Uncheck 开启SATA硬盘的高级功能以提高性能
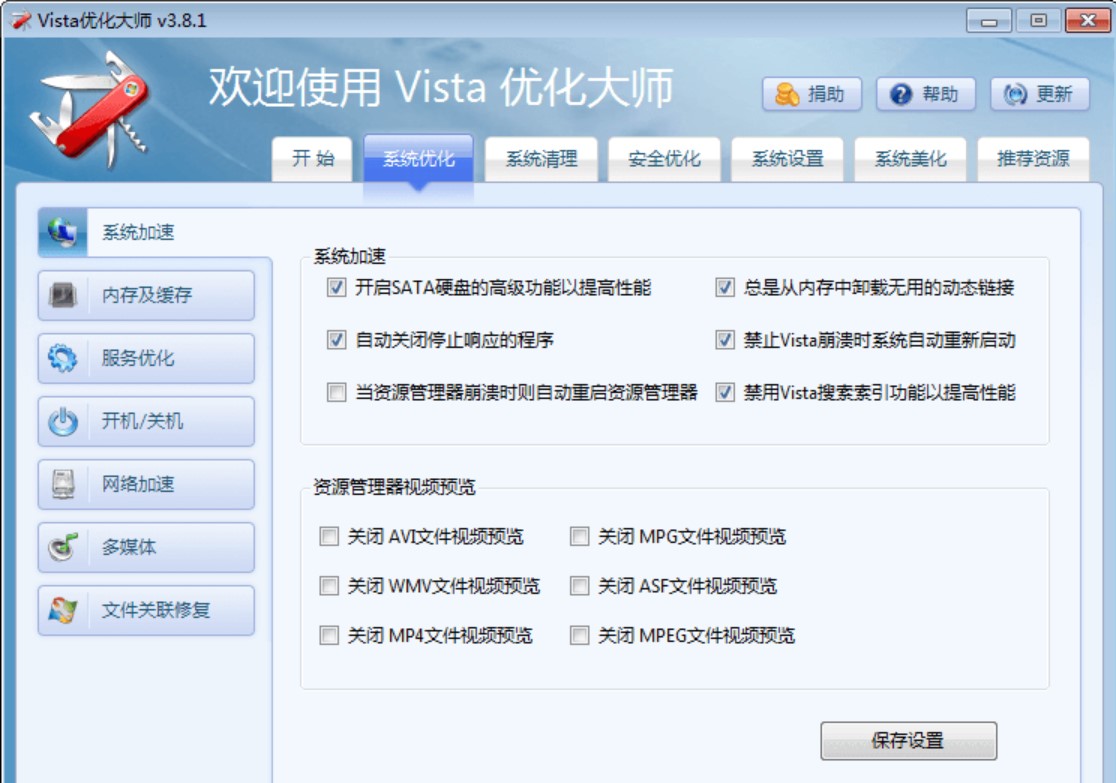Viewport: 1116px width, 783px height. tap(336, 288)
